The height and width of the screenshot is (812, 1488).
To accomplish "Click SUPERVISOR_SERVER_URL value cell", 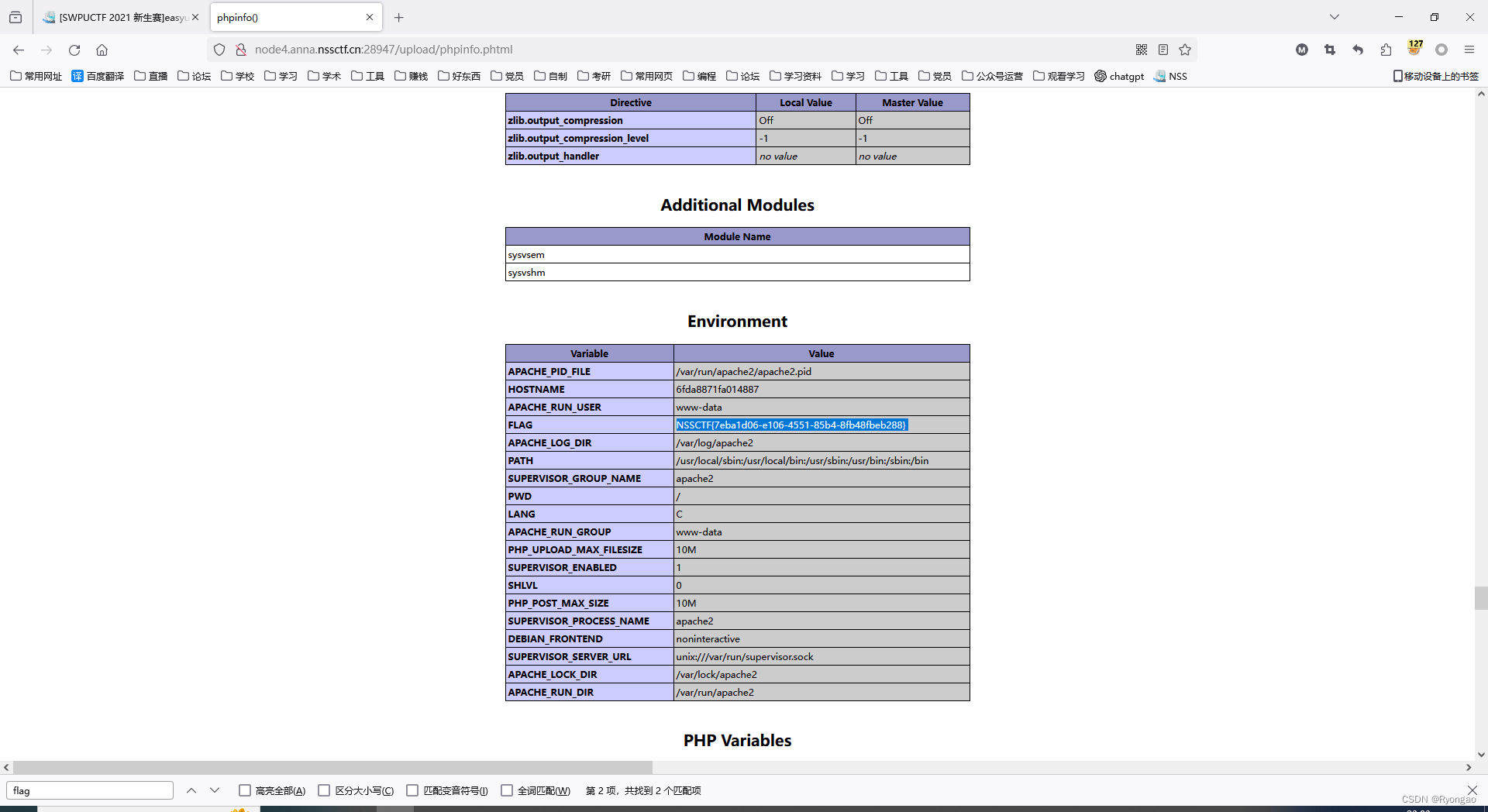I will [x=821, y=656].
